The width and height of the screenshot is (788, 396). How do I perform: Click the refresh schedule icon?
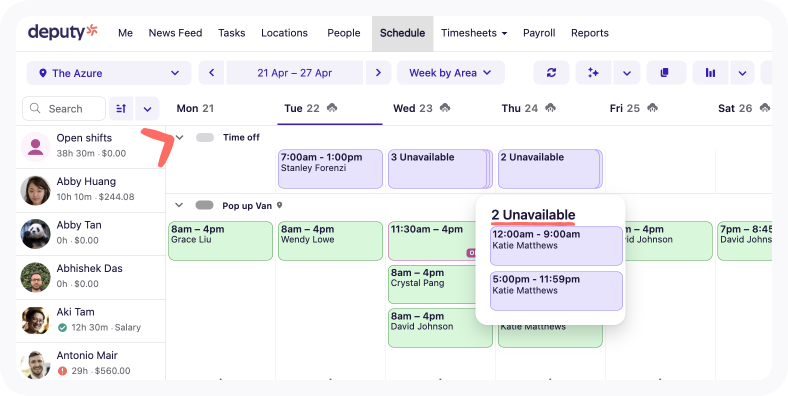(x=551, y=73)
